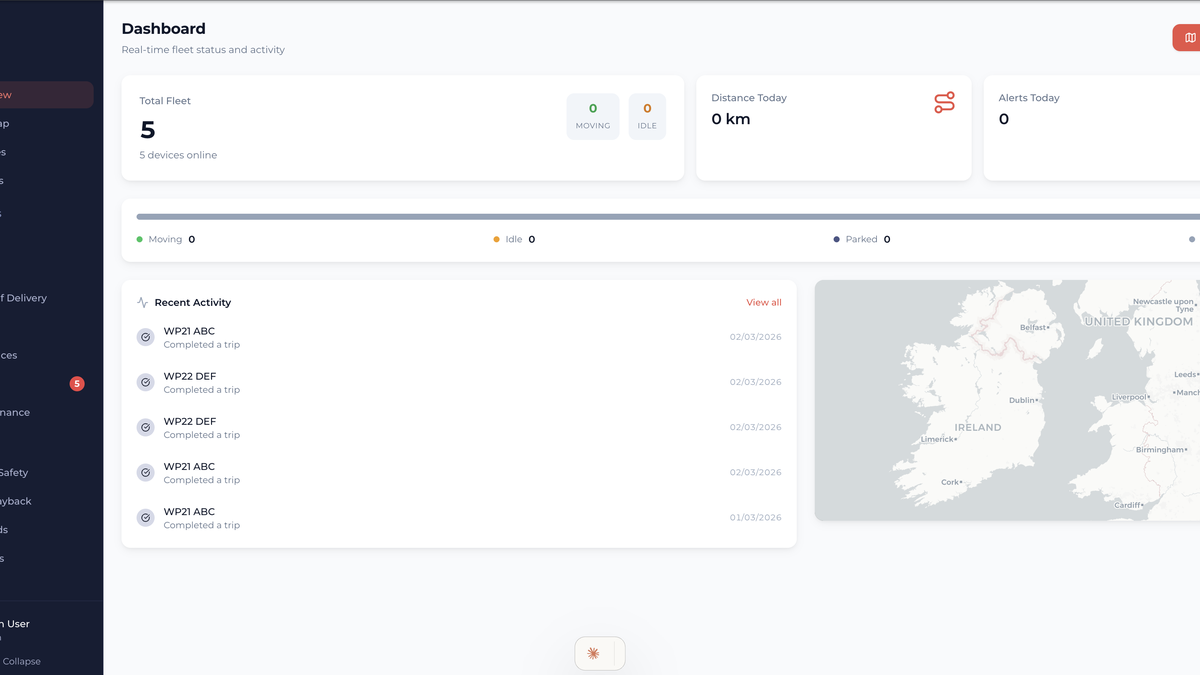Click Cork on the map
The image size is (1200, 675).
952,482
